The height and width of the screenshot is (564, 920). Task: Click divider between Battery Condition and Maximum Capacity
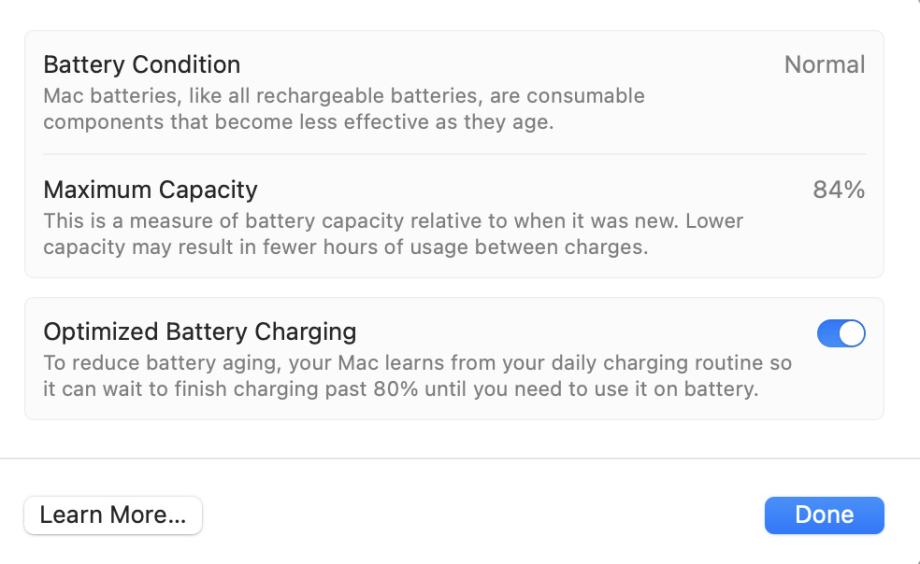454,154
